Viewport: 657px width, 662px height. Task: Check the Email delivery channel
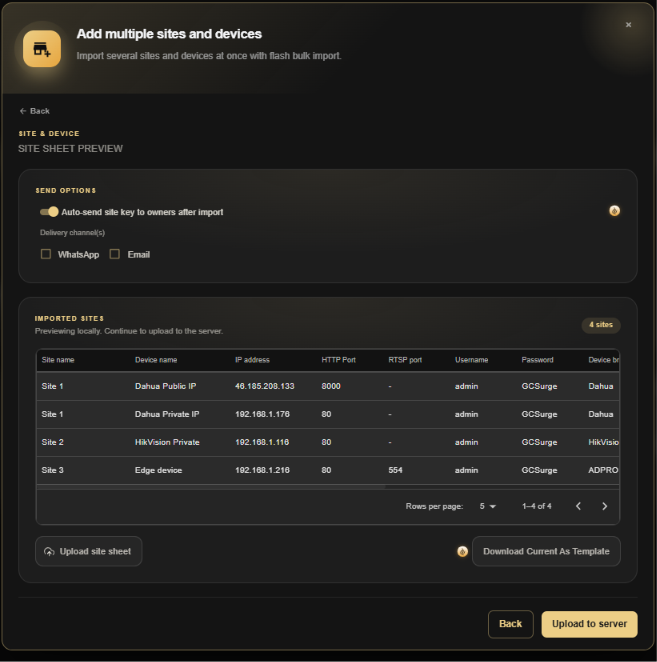pos(114,254)
